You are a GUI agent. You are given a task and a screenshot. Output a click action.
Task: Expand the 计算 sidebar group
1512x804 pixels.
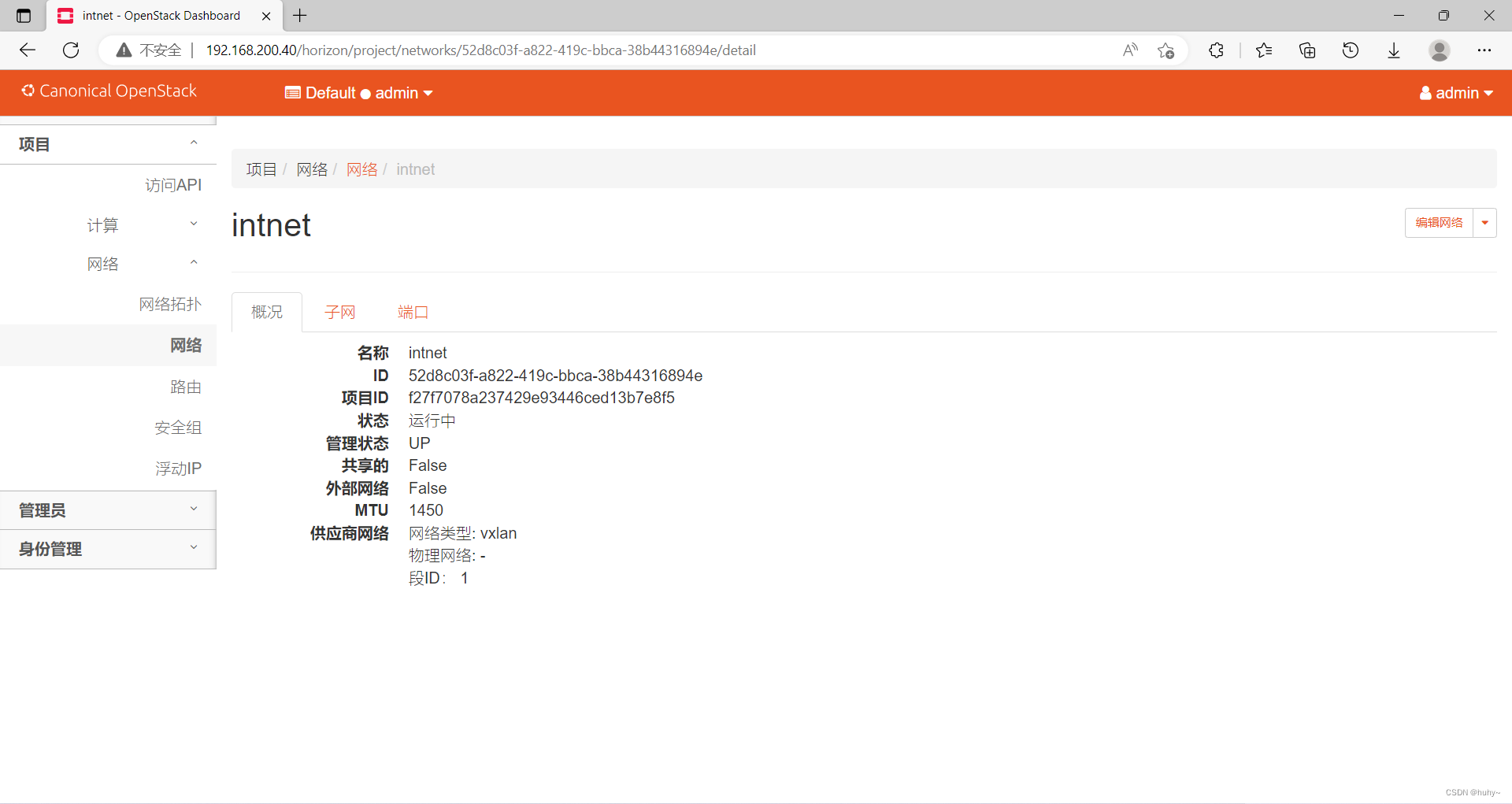pyautogui.click(x=108, y=225)
